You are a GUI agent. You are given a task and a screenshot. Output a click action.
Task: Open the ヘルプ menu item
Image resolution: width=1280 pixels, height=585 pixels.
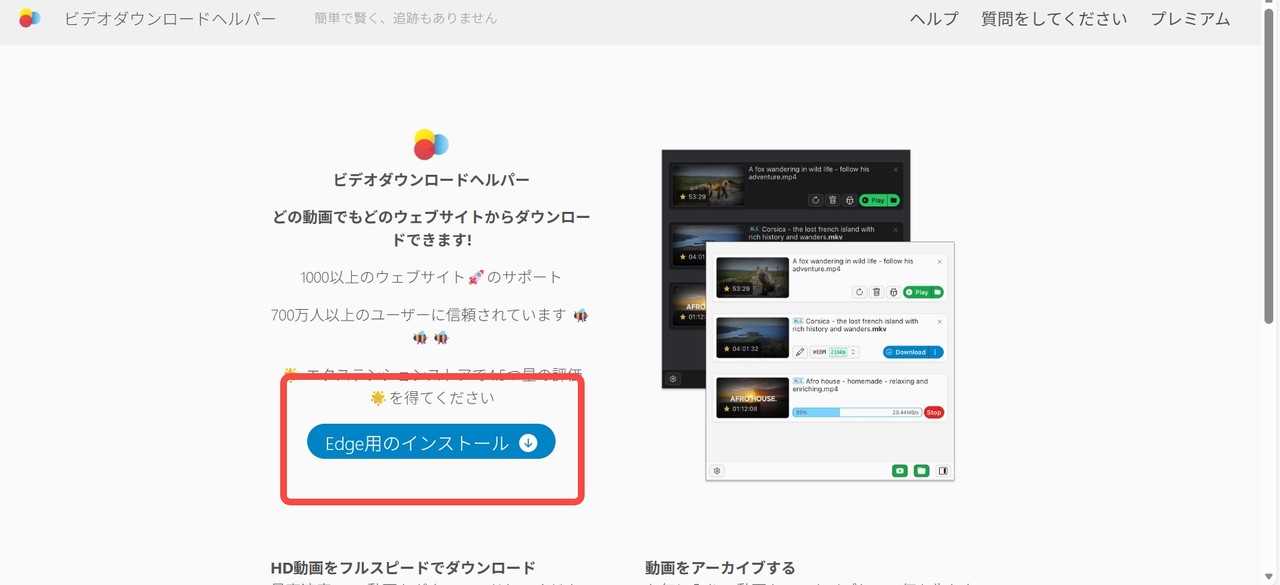933,18
